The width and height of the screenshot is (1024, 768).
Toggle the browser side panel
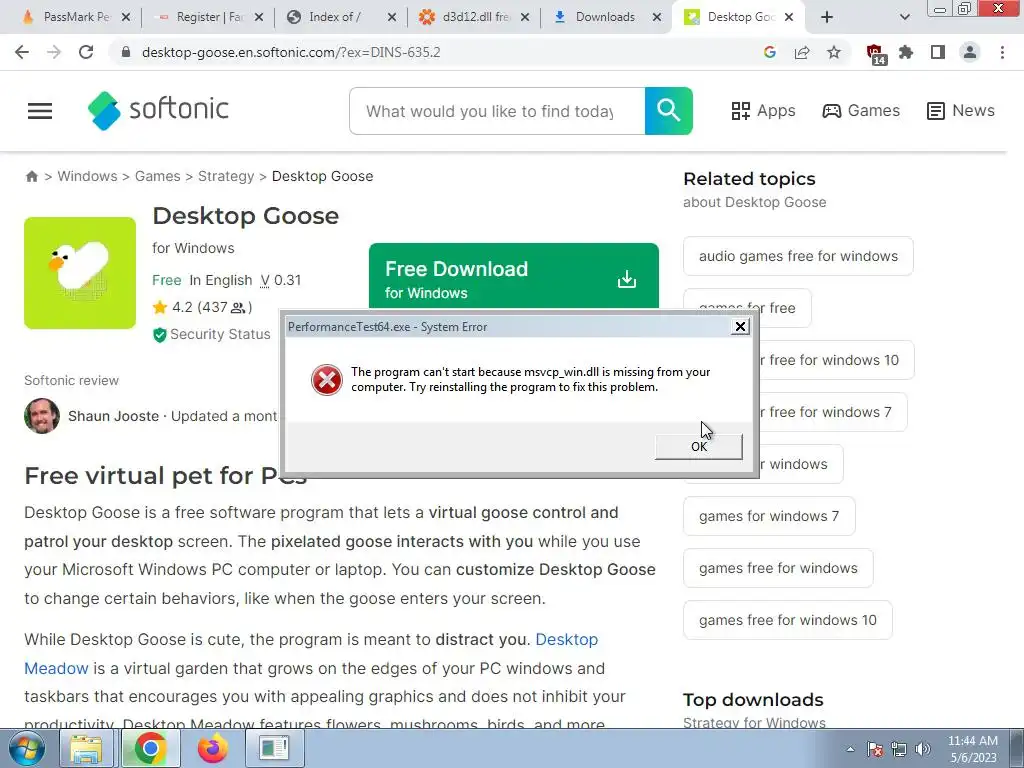coord(938,52)
